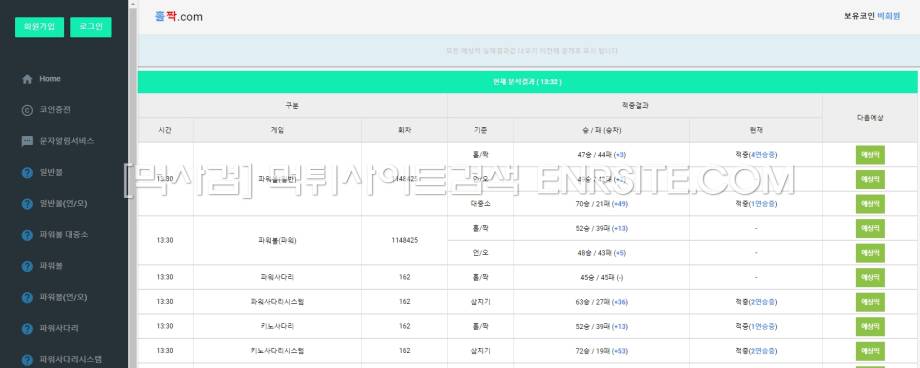Click 예상픽 button for 키노사다리 홀/짝 row

[870, 326]
